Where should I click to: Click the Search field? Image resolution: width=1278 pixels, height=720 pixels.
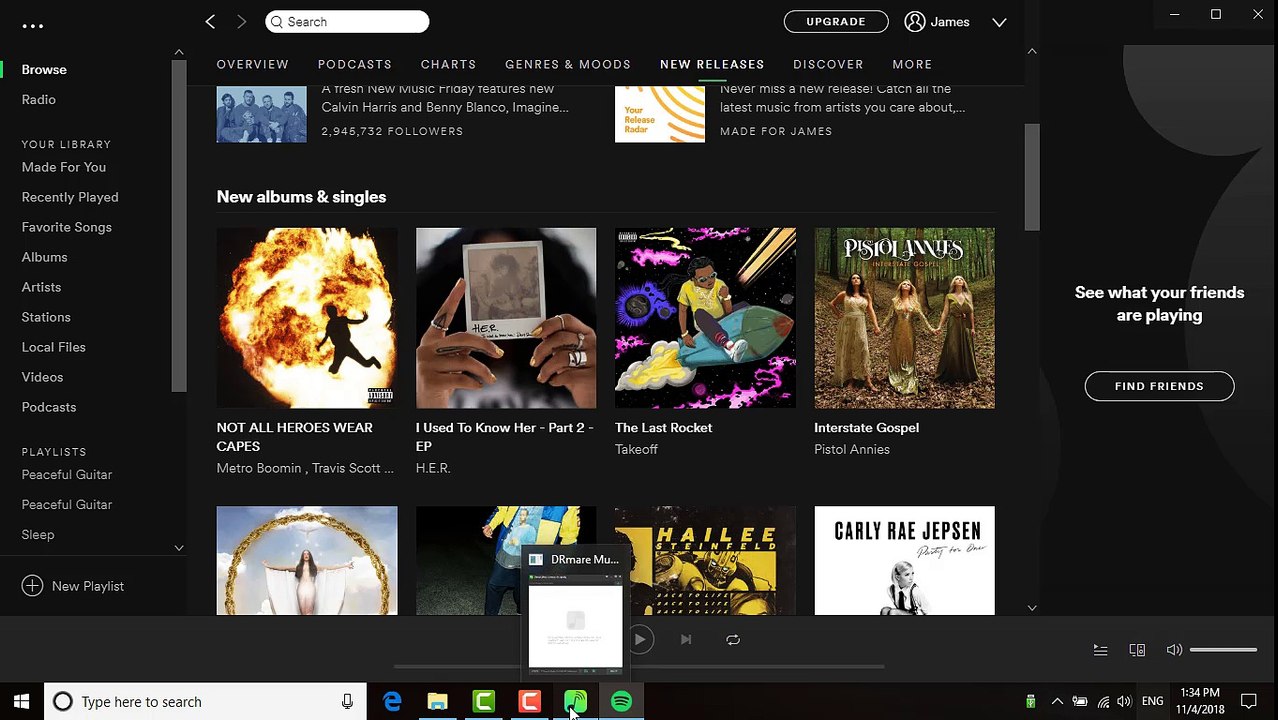pyautogui.click(x=347, y=21)
